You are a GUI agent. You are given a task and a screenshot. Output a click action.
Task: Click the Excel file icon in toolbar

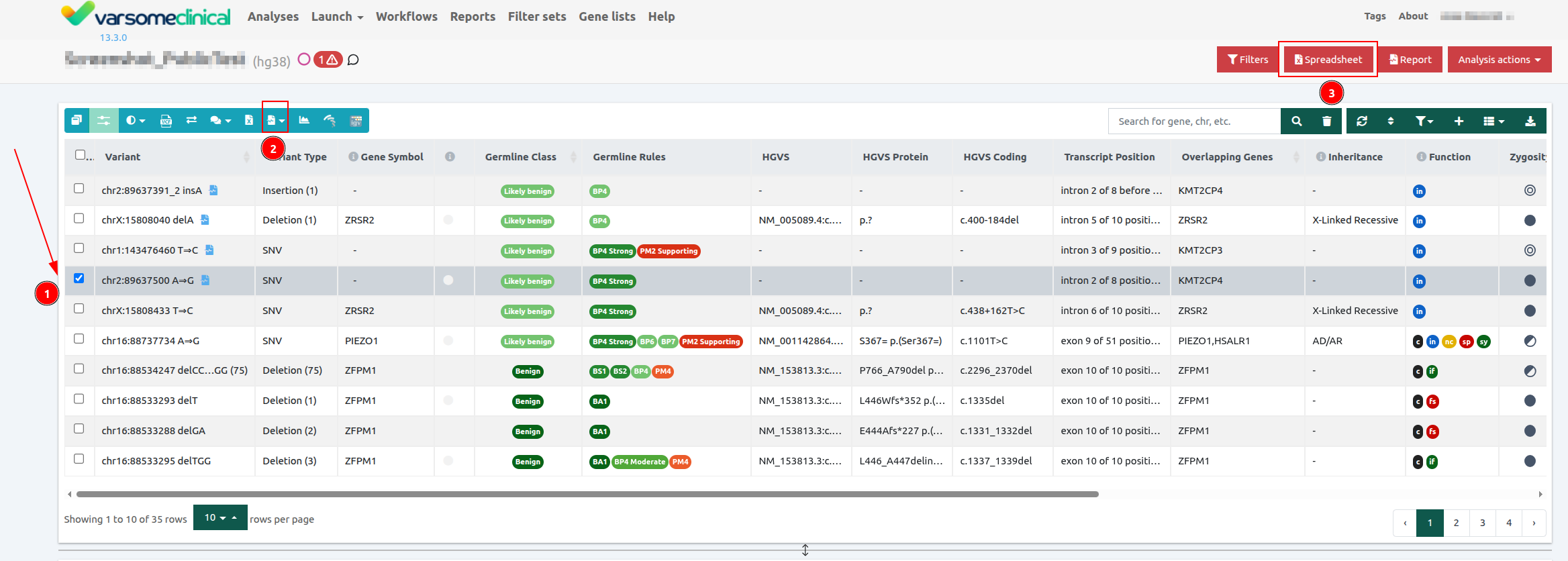(249, 120)
